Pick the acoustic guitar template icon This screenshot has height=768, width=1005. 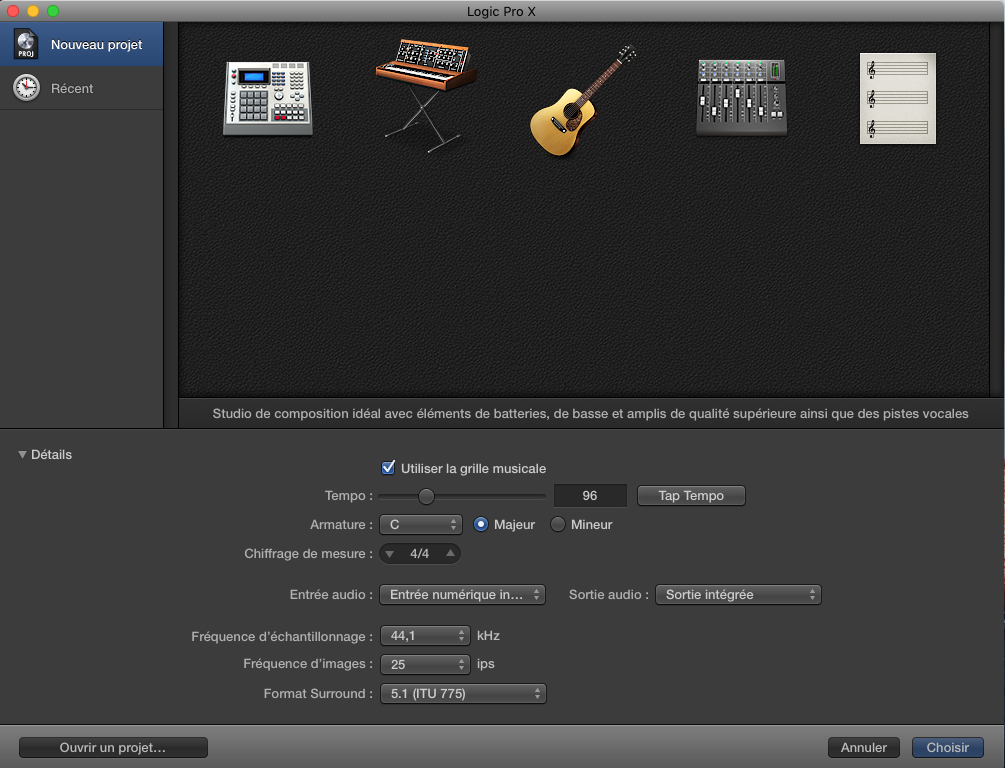point(582,102)
